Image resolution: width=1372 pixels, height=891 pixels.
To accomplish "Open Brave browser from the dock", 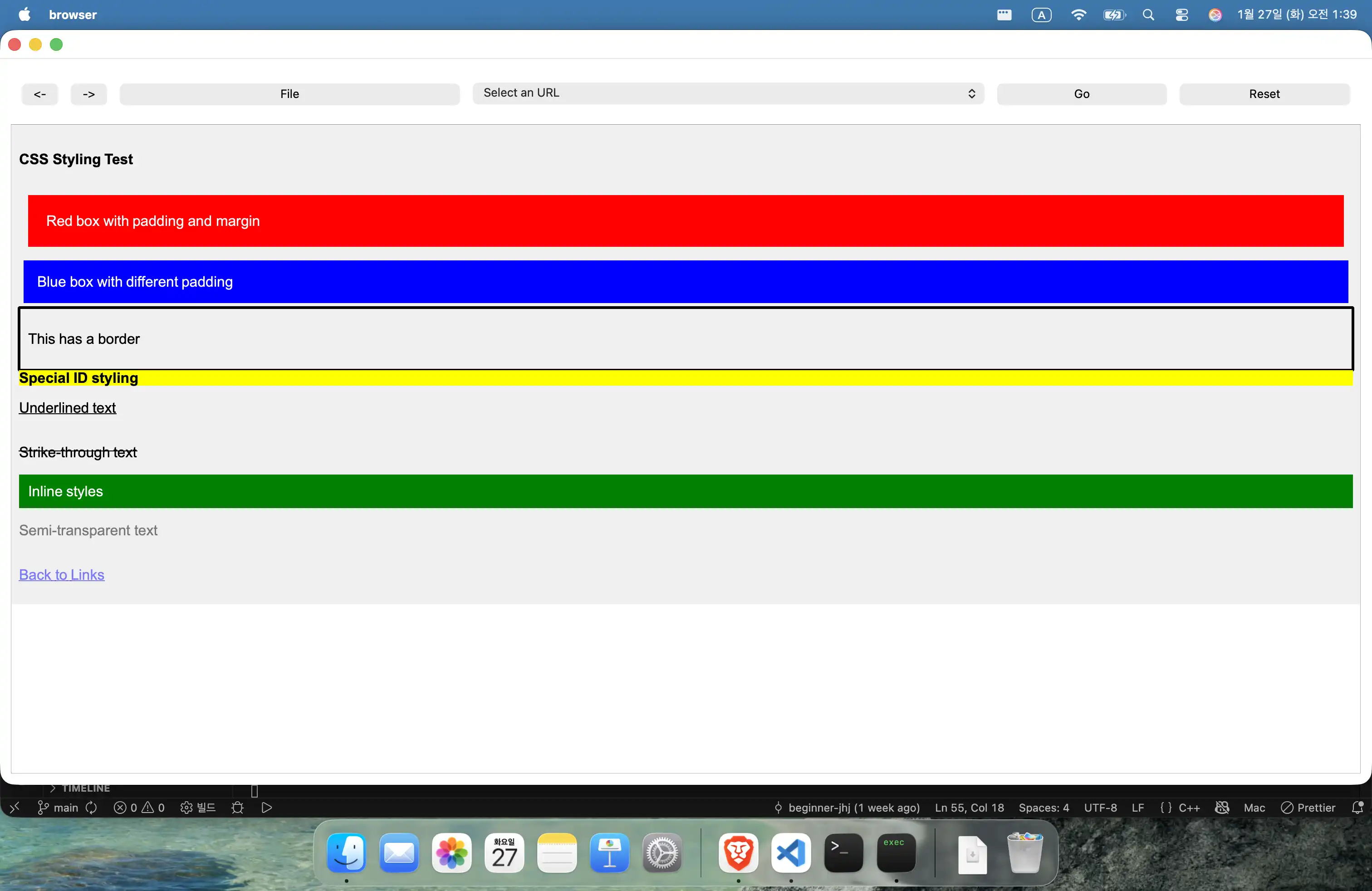I will click(x=738, y=852).
